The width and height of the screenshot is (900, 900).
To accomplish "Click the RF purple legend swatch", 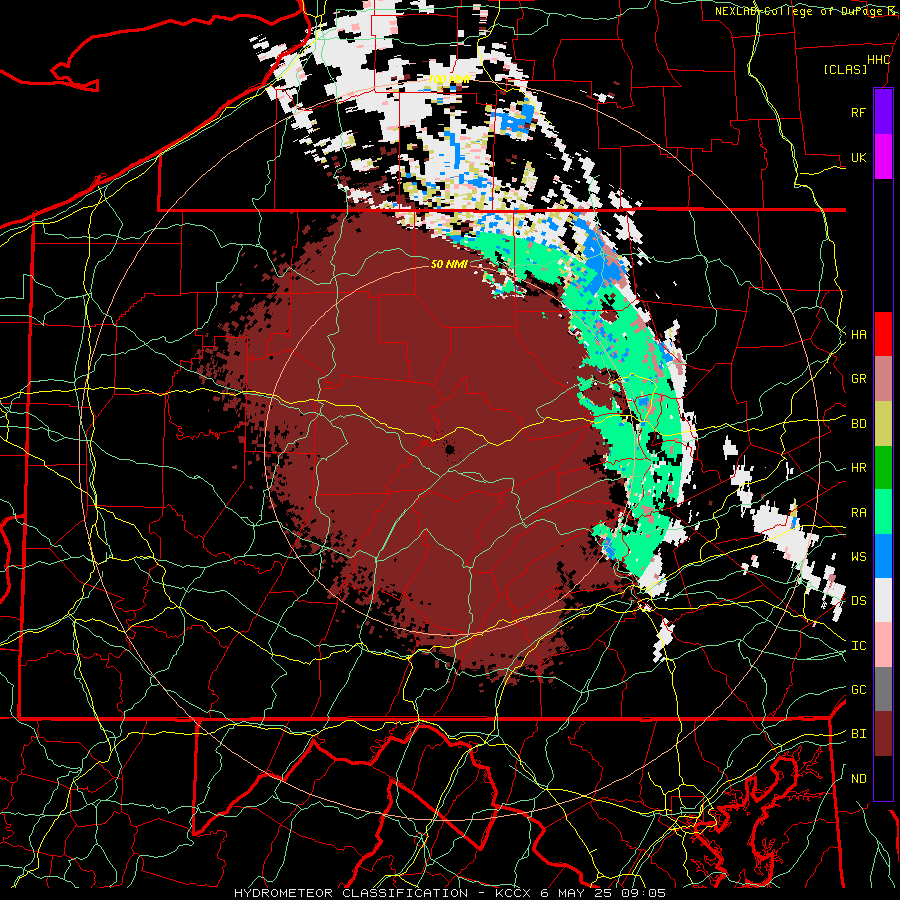I will tap(883, 112).
